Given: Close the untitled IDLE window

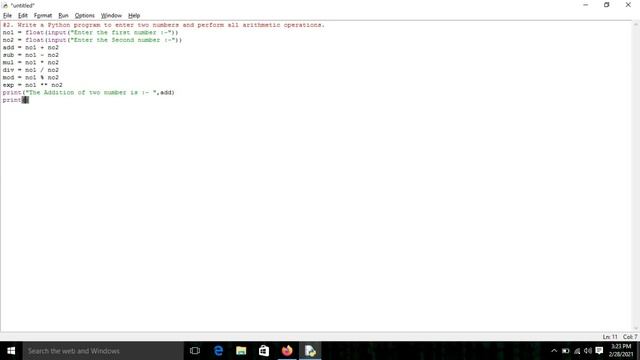Looking at the screenshot, I should [x=628, y=5].
